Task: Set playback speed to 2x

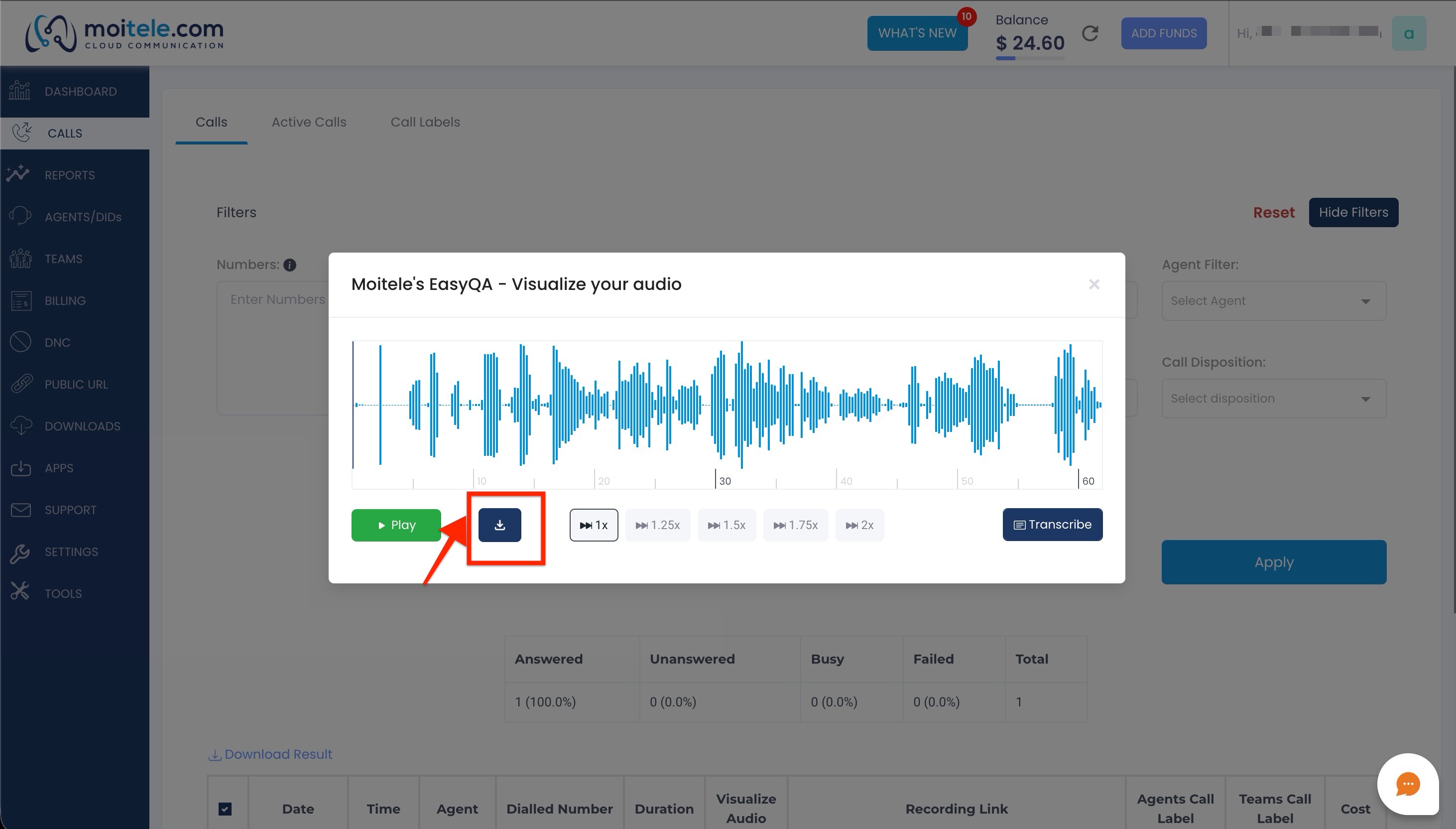Action: click(x=859, y=525)
